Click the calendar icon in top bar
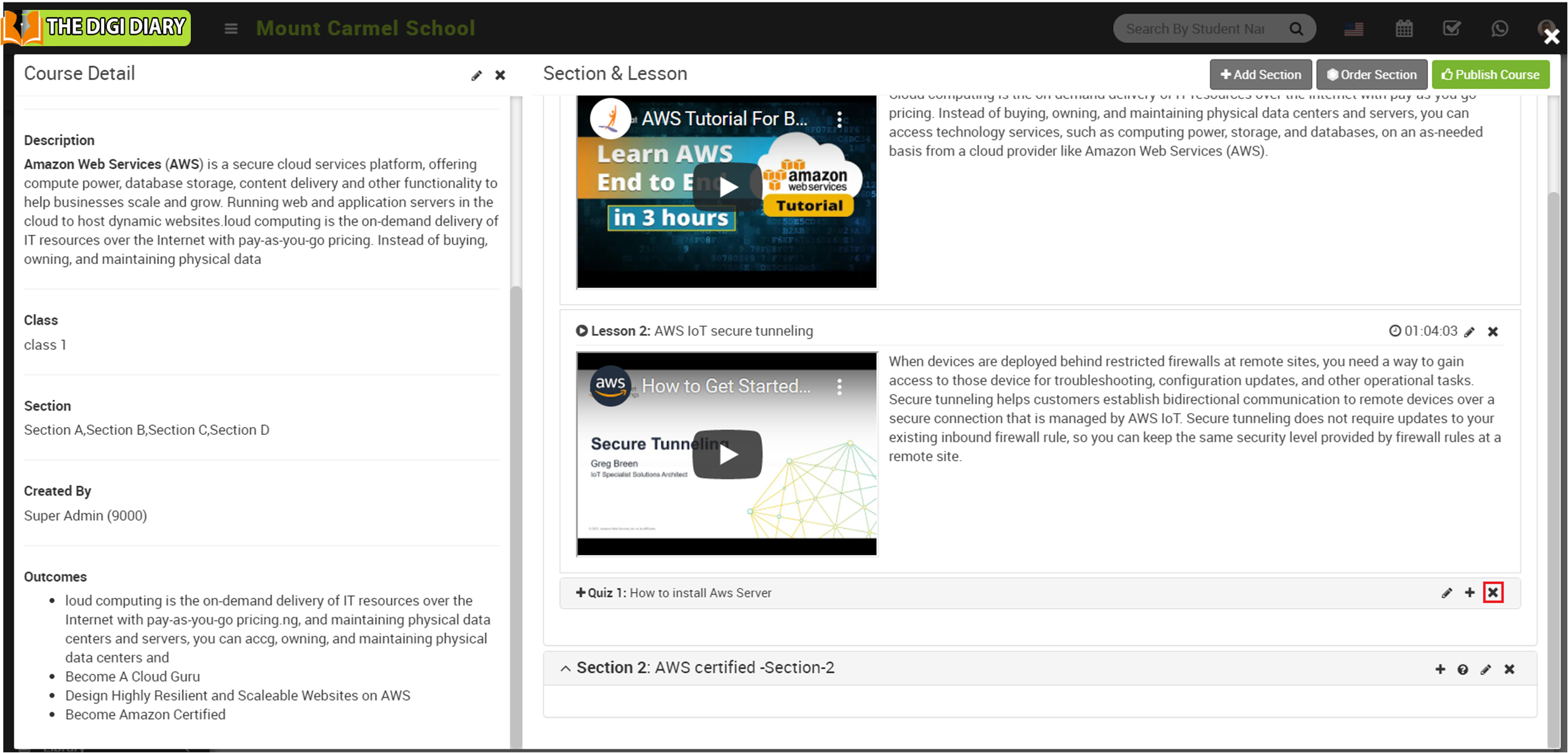This screenshot has width=1568, height=753. (1404, 28)
